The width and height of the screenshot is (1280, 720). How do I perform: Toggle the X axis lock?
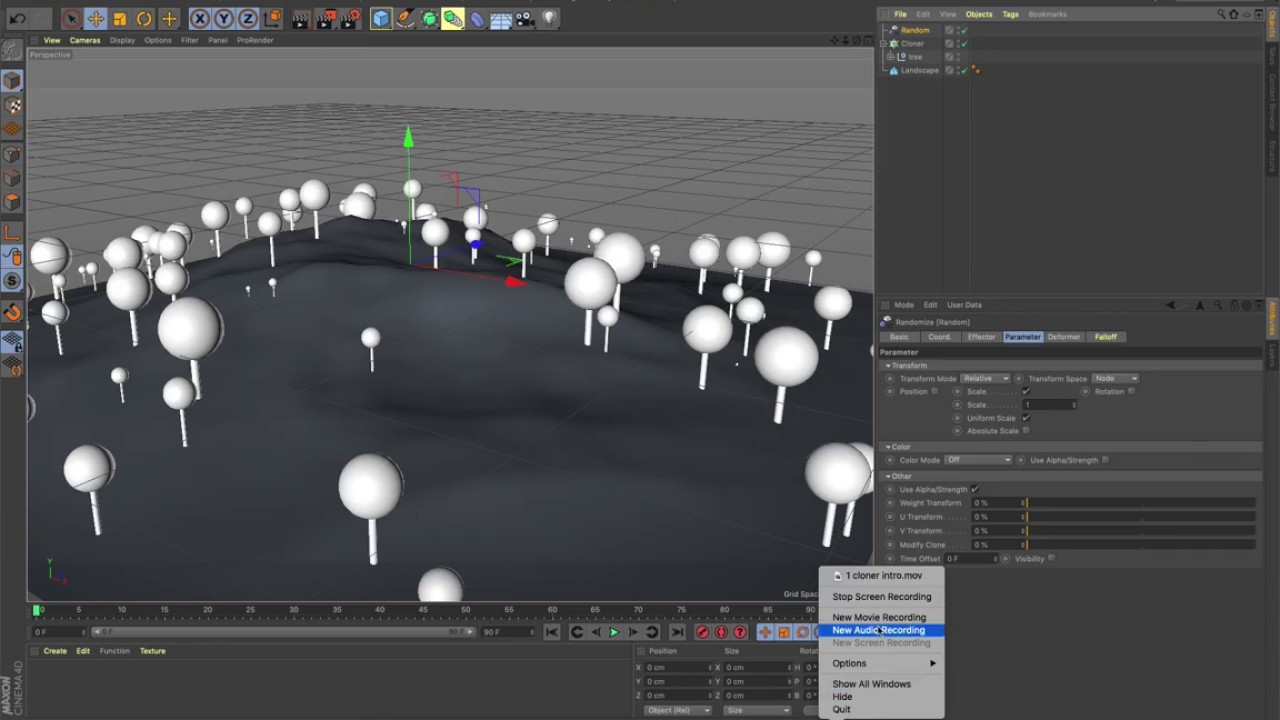point(199,18)
